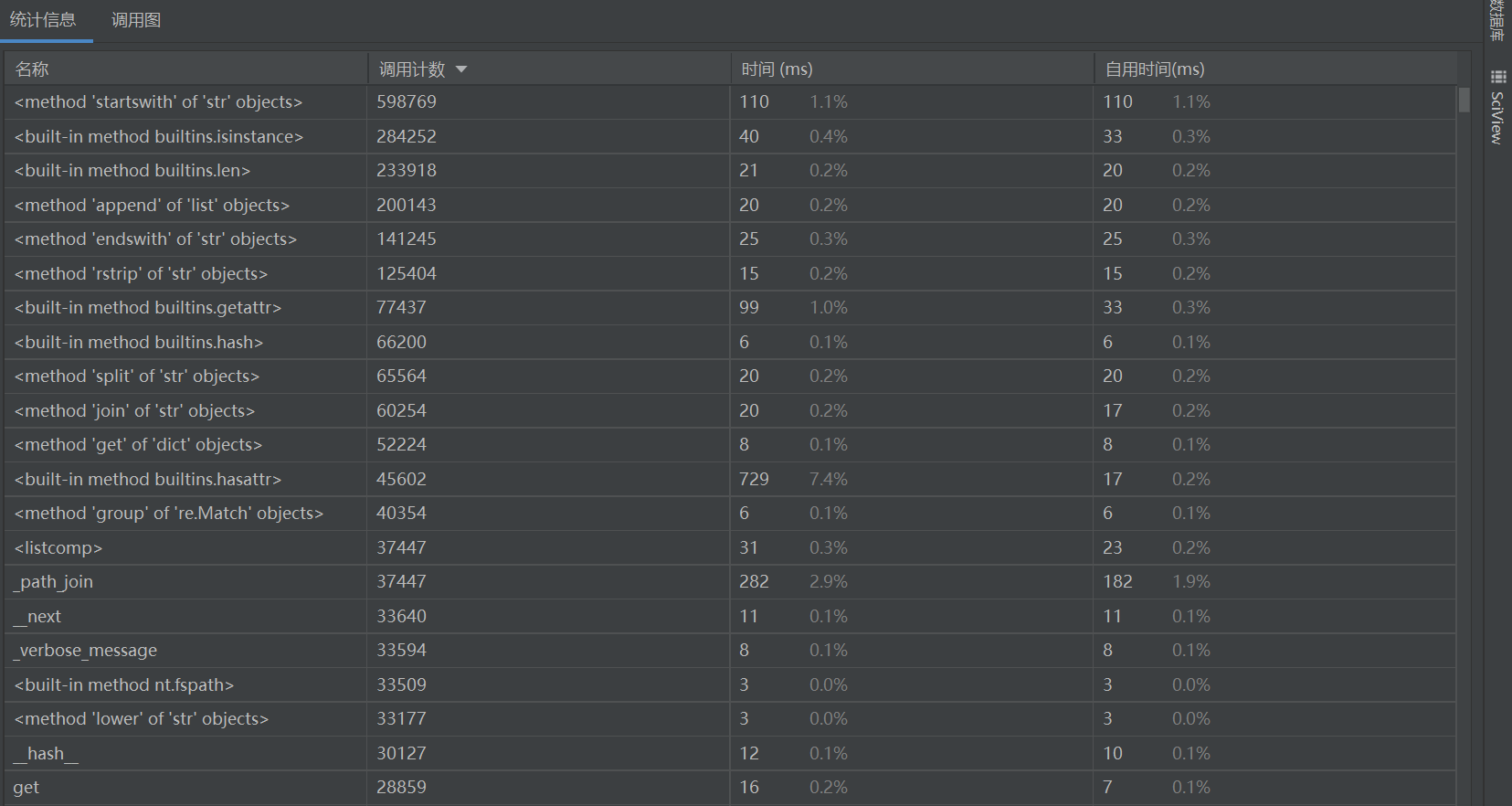Viewport: 1512px width, 806px height.
Task: Click the call count 598769 cell
Action: pos(407,102)
